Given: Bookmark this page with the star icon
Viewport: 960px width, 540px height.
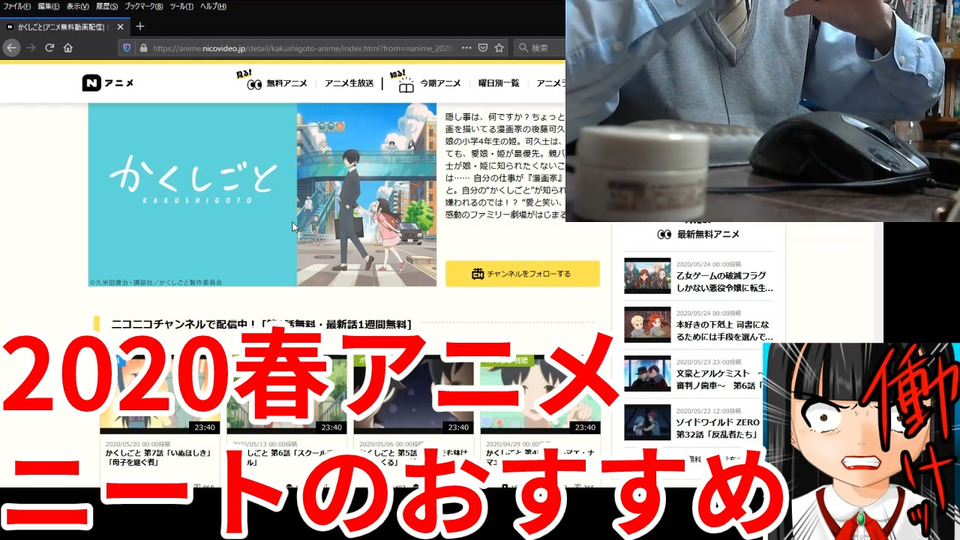Looking at the screenshot, I should click(x=500, y=48).
